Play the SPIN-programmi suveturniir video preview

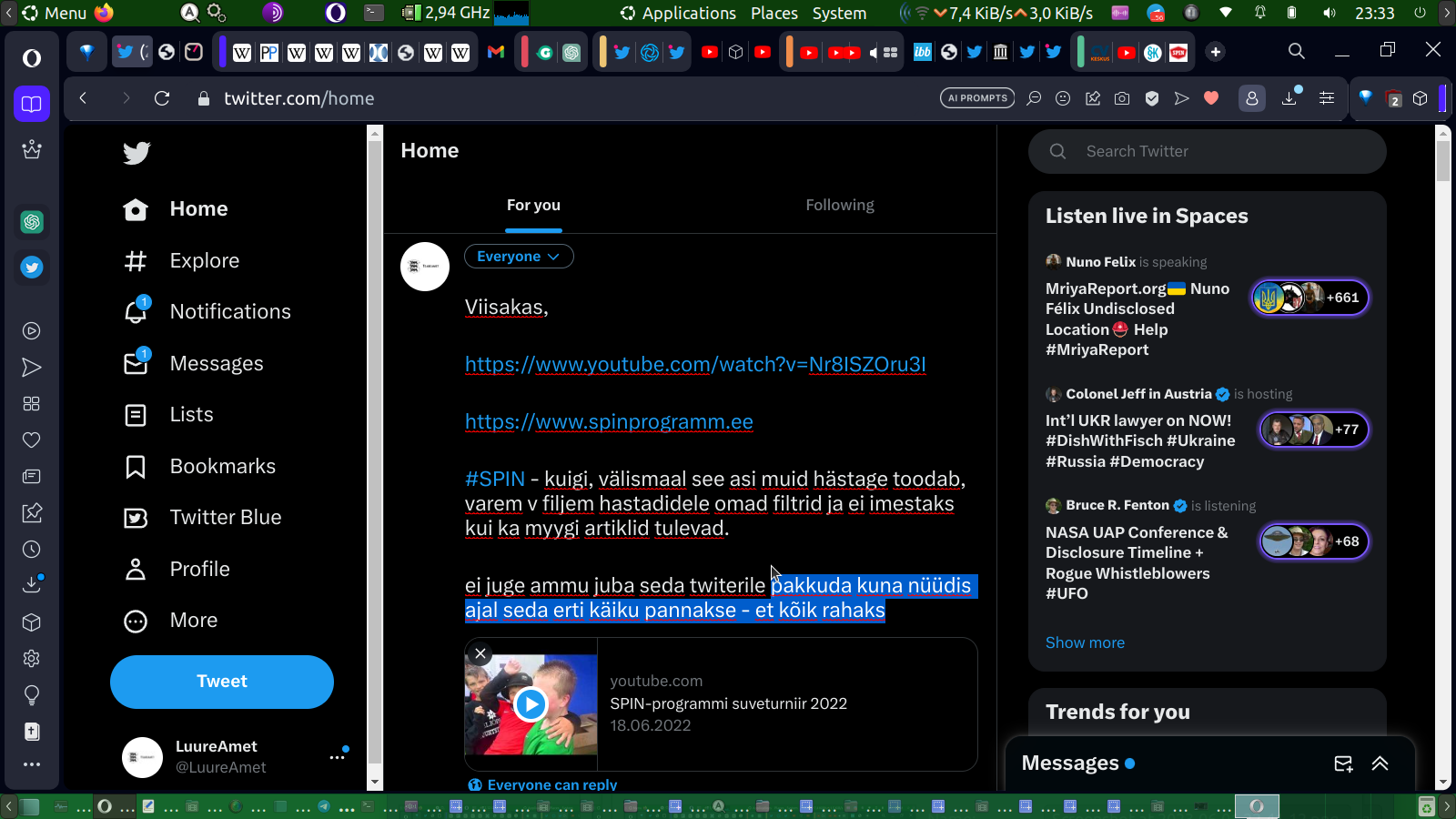531,704
